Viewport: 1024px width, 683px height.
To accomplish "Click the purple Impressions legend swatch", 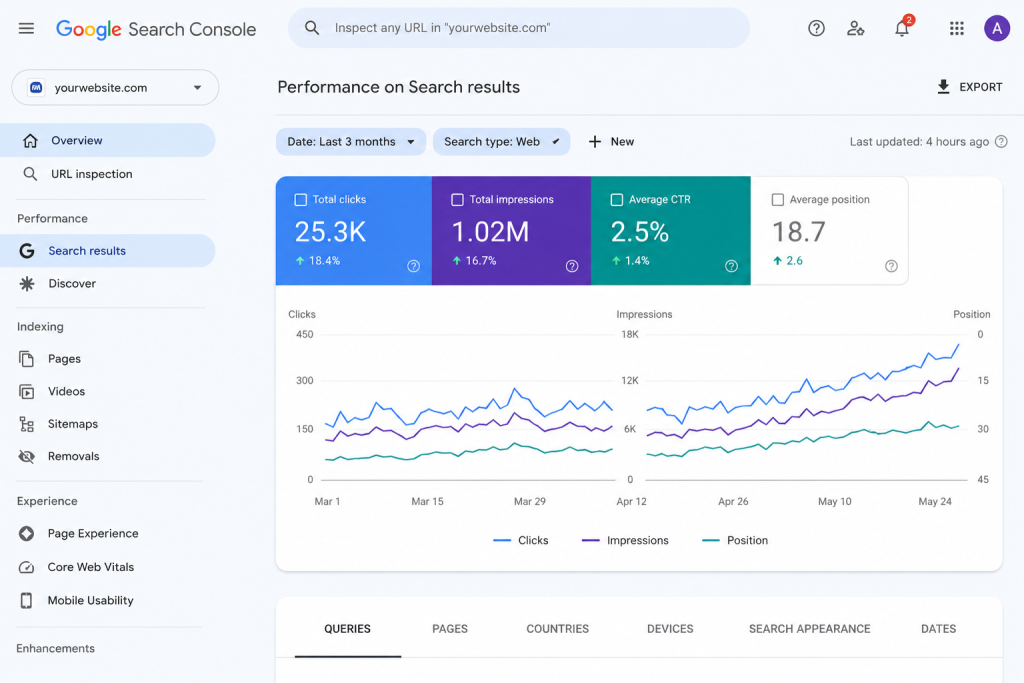I will (x=590, y=541).
